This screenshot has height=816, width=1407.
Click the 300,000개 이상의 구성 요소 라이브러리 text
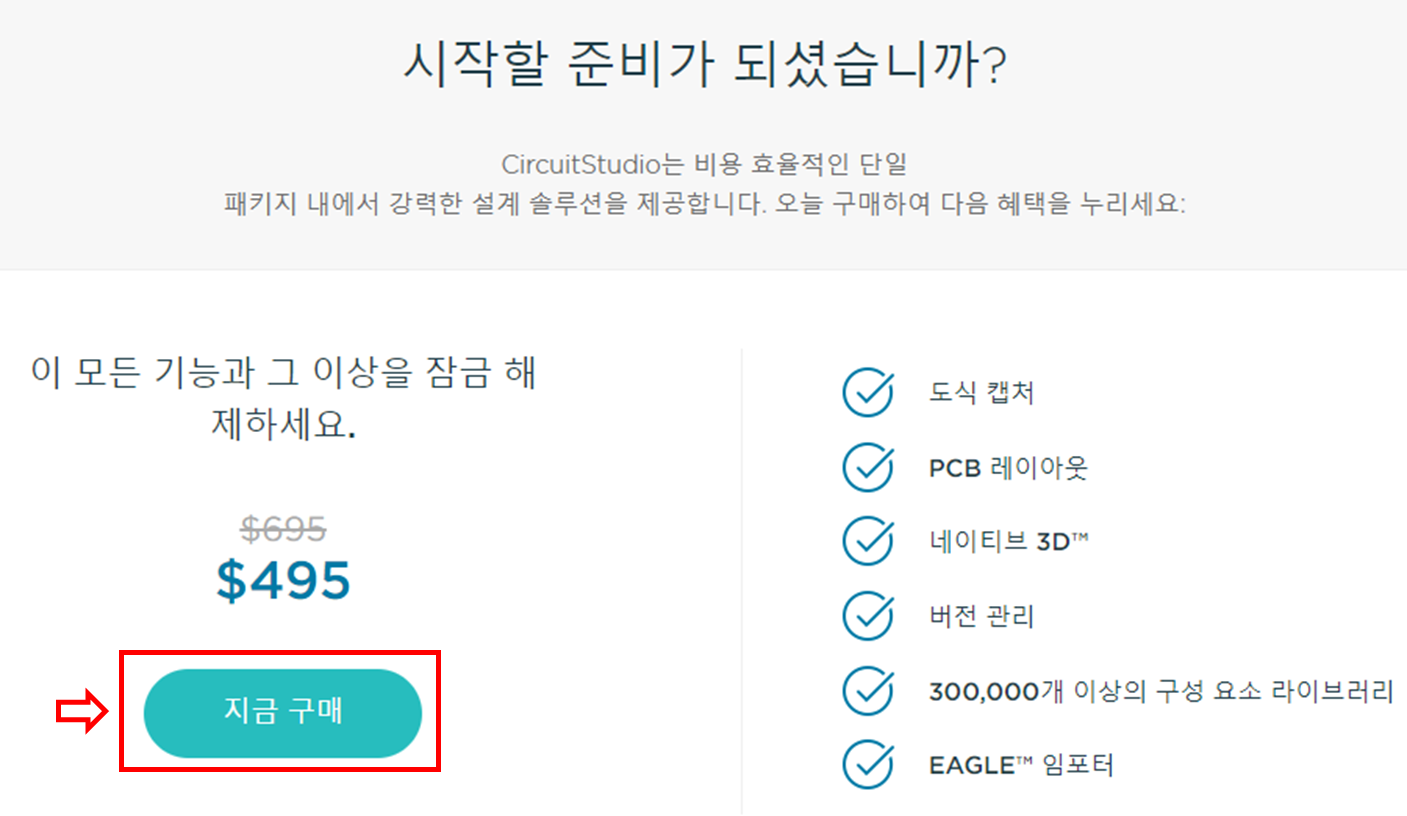click(x=1161, y=690)
